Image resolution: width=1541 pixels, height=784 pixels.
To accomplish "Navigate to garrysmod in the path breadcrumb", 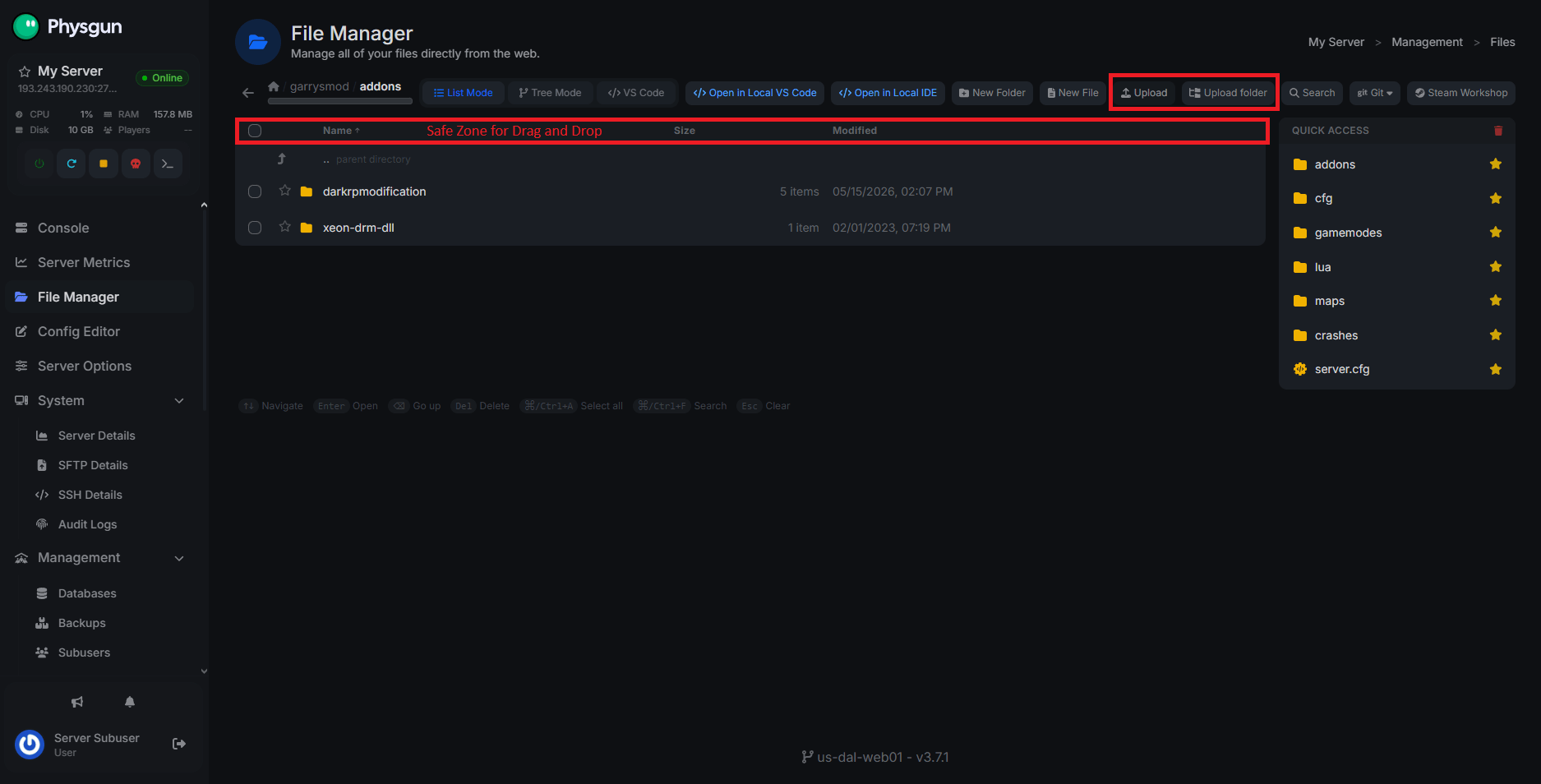I will (x=320, y=86).
